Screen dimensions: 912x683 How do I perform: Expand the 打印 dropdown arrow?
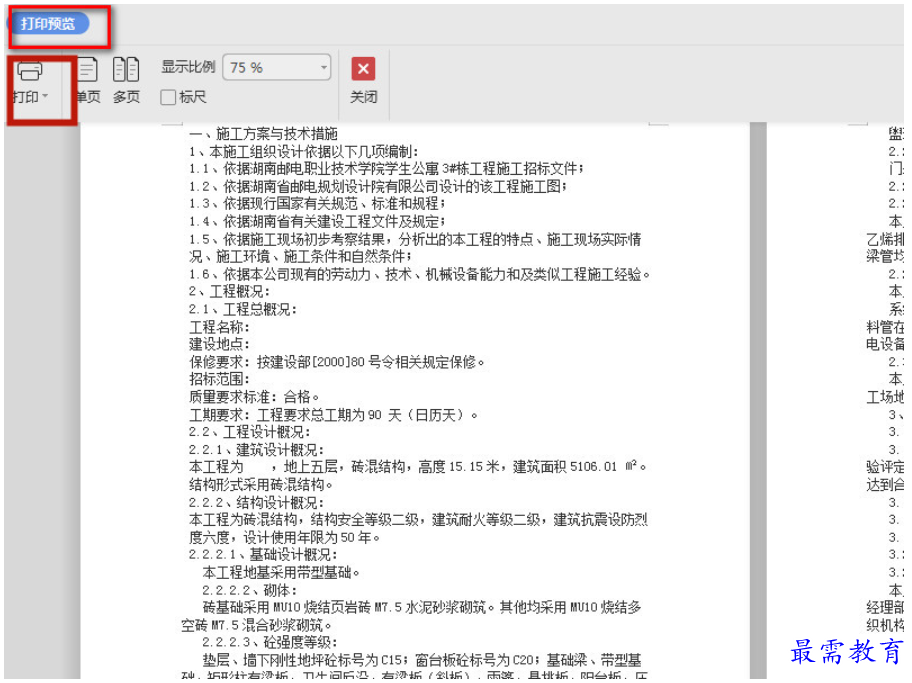coord(45,96)
